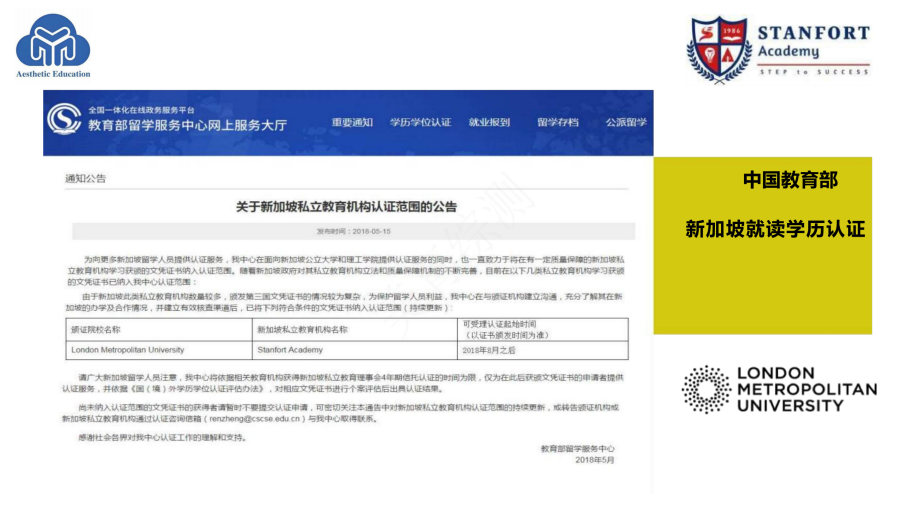Click the 新加坡就读学历认证 text in yellow box

pos(775,229)
